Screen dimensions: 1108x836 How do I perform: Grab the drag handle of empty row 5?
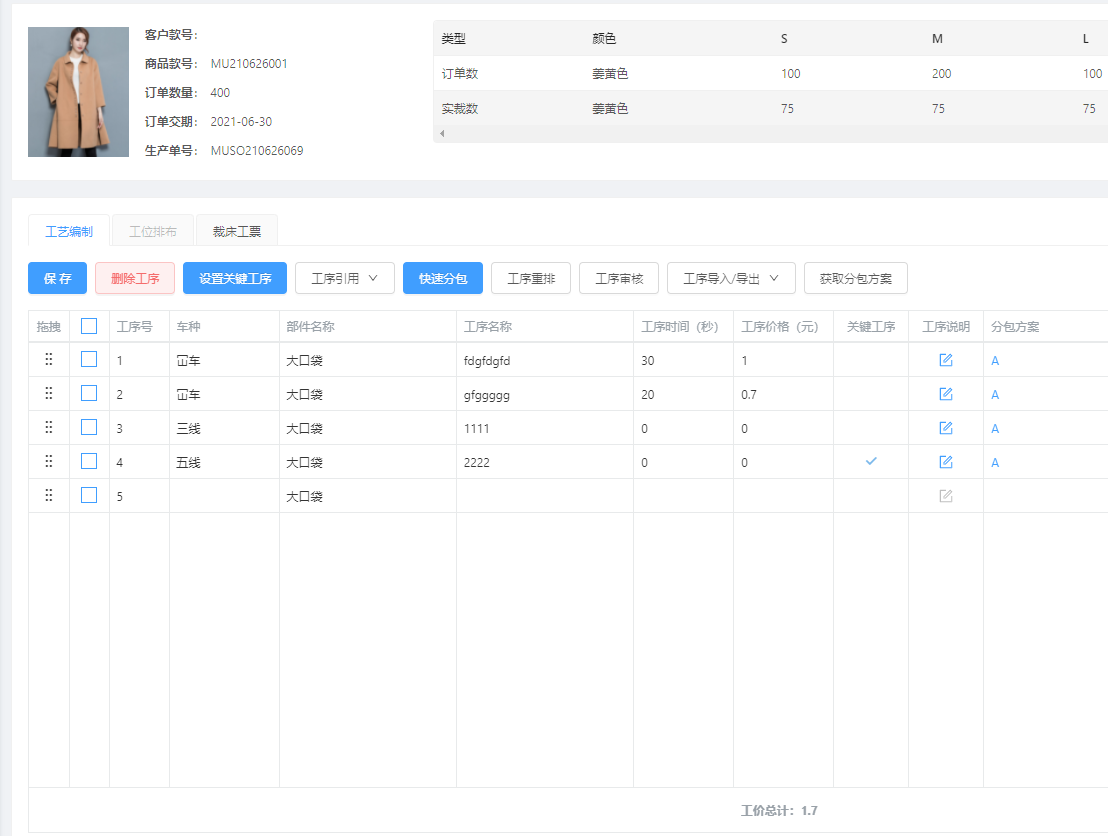(x=48, y=494)
